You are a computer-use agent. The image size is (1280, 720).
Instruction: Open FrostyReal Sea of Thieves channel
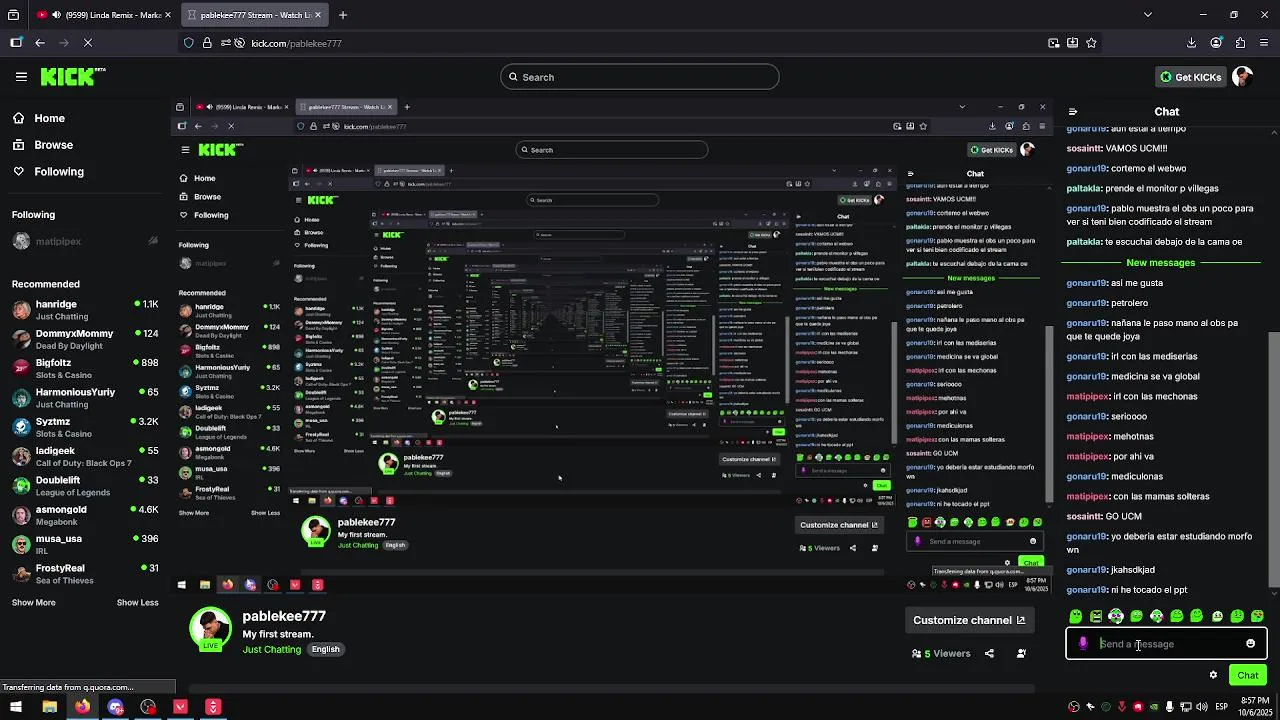tap(85, 574)
